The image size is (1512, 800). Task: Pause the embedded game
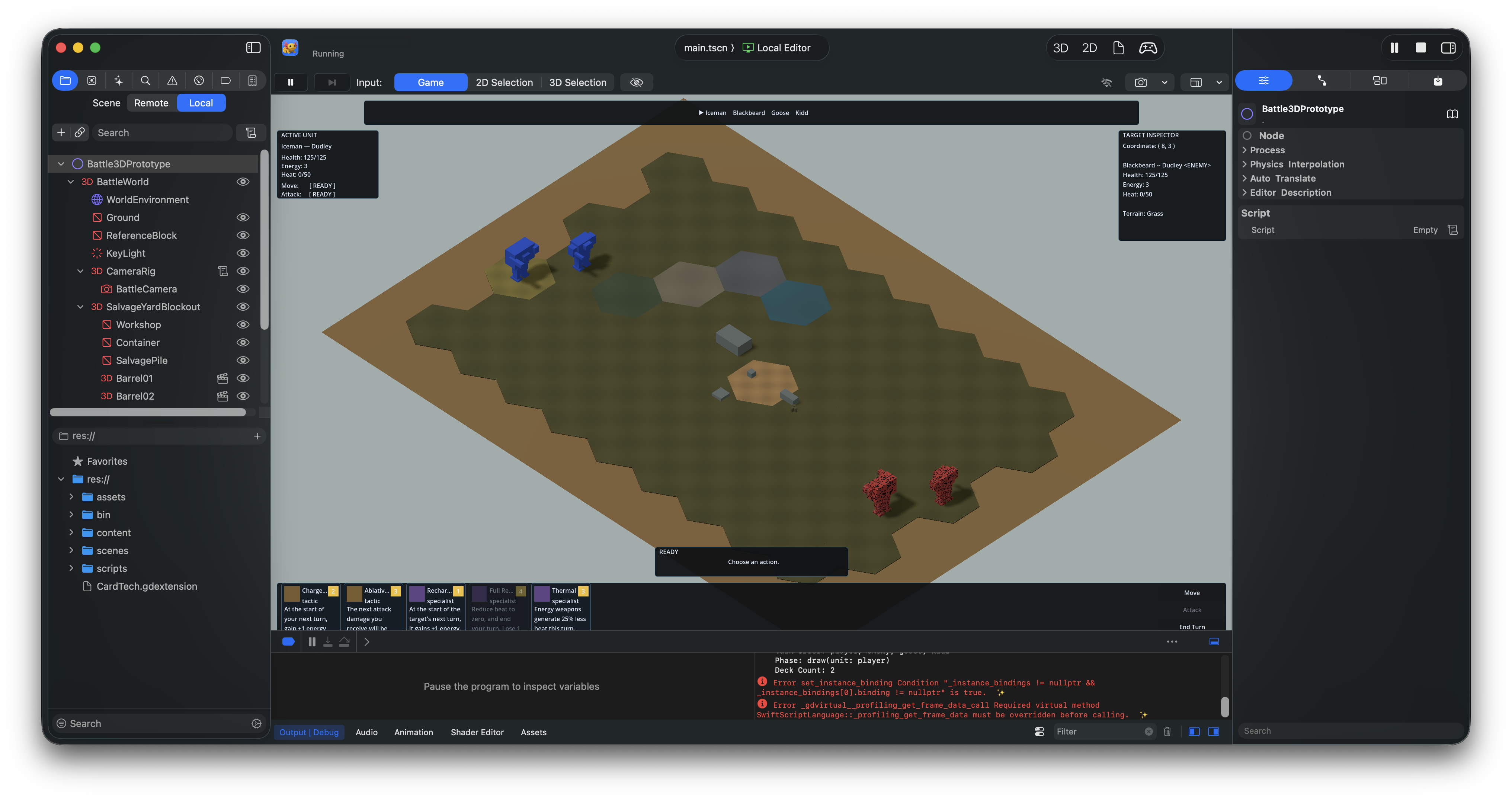291,82
